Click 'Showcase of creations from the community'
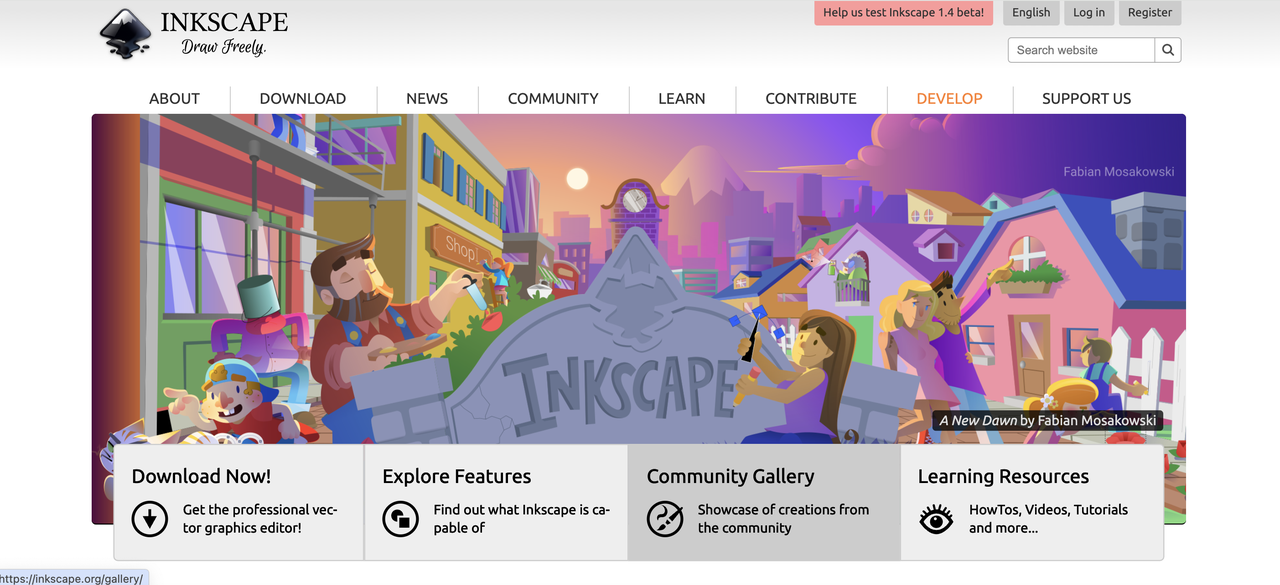Viewport: 1280px width, 585px height. 783,518
